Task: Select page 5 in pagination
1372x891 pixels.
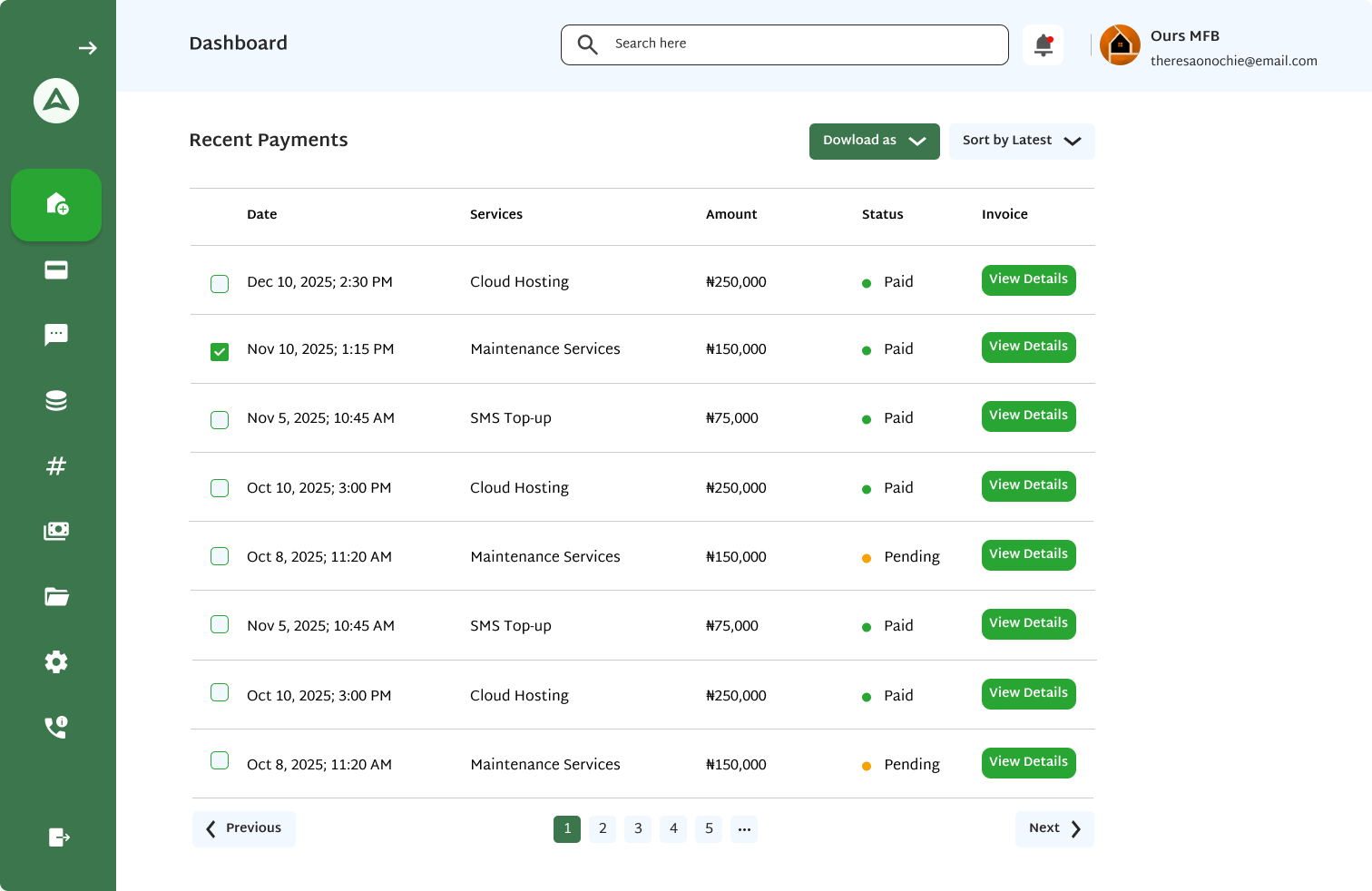Action: pos(709,828)
